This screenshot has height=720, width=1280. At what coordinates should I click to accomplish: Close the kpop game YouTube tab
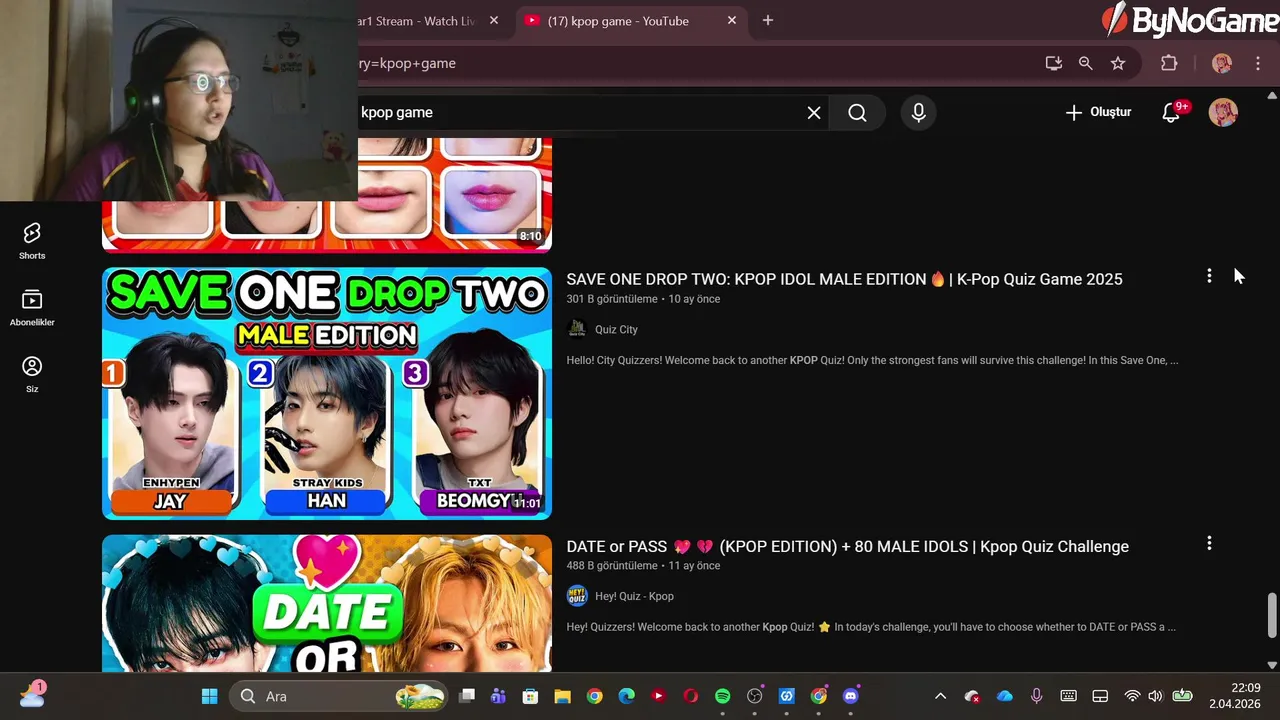coord(732,20)
